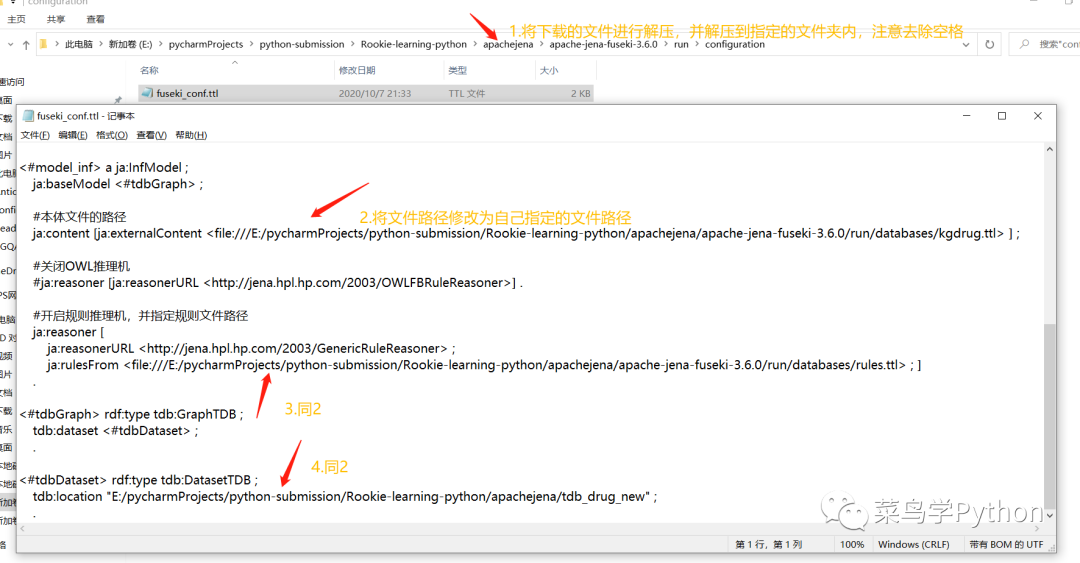Expand the recent locations arrow beside up button
This screenshot has width=1080, height=563.
8,45
